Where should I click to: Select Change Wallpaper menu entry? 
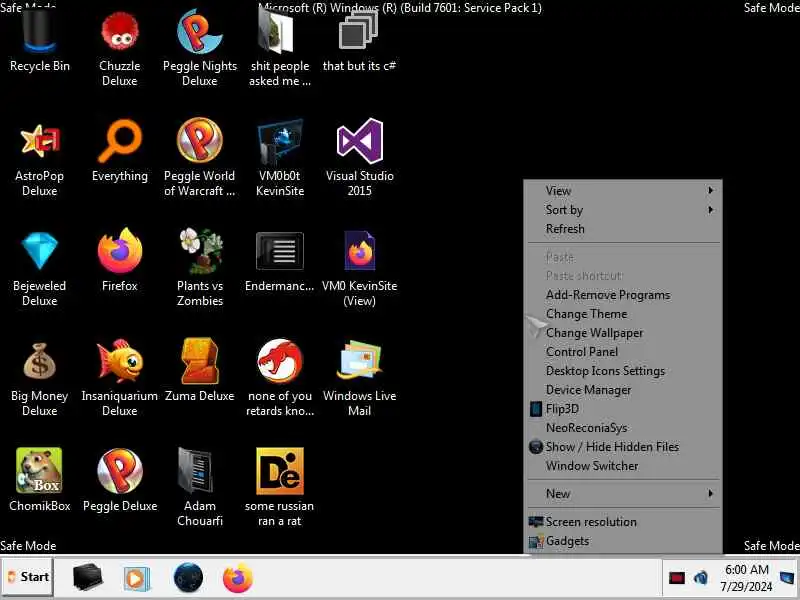(x=623, y=333)
